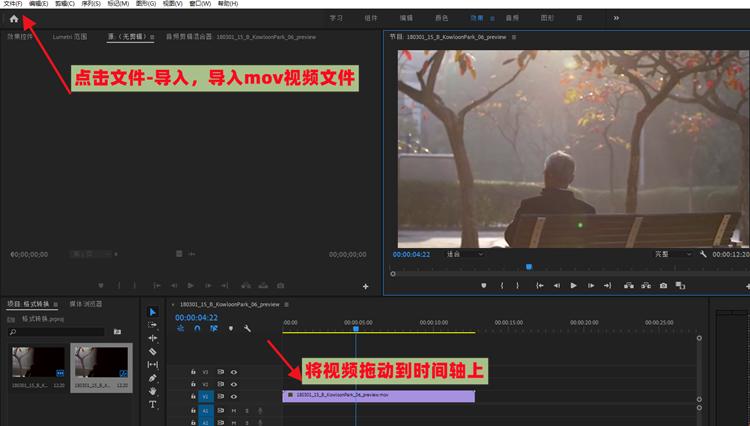Viewport: 750px width, 426px height.
Task: Step back one frame in Program monitor
Action: [x=557, y=285]
